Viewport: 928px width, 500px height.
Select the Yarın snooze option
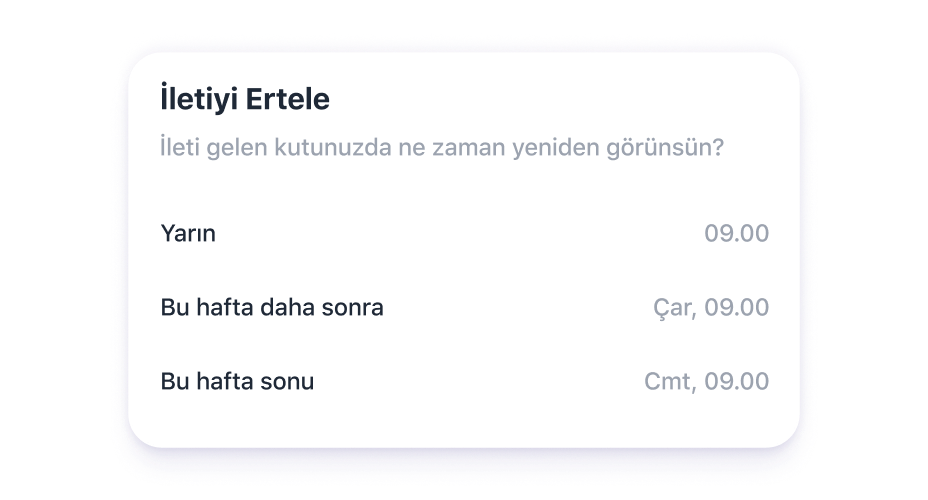click(188, 234)
